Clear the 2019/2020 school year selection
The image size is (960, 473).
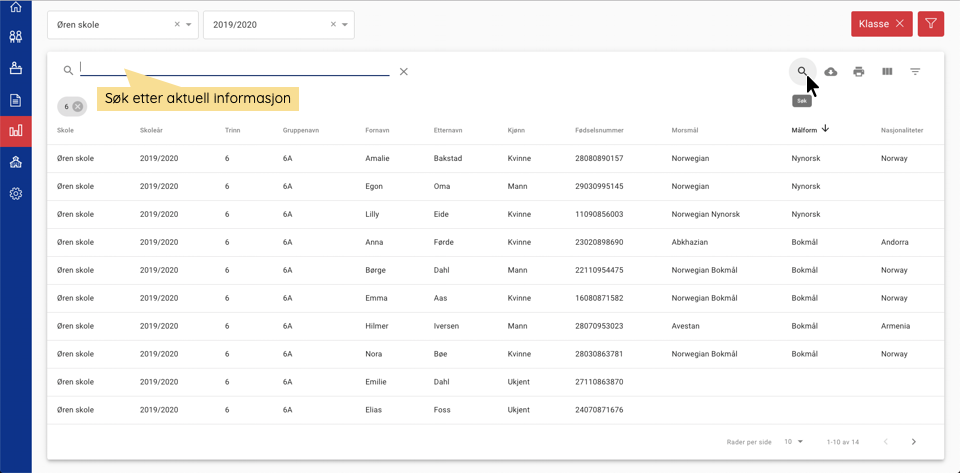coord(333,24)
